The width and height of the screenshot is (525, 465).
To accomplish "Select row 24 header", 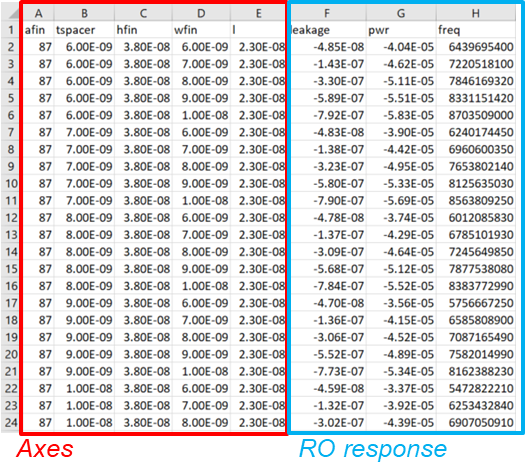I will click(x=11, y=422).
